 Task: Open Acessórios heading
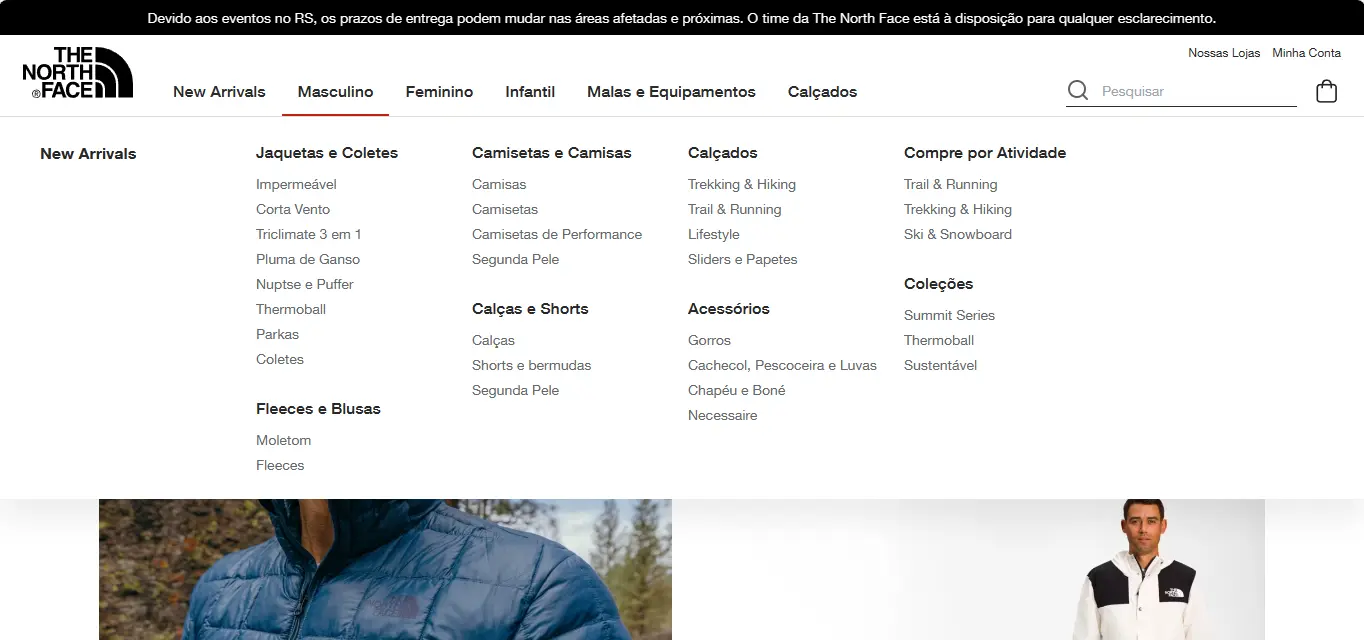click(729, 309)
